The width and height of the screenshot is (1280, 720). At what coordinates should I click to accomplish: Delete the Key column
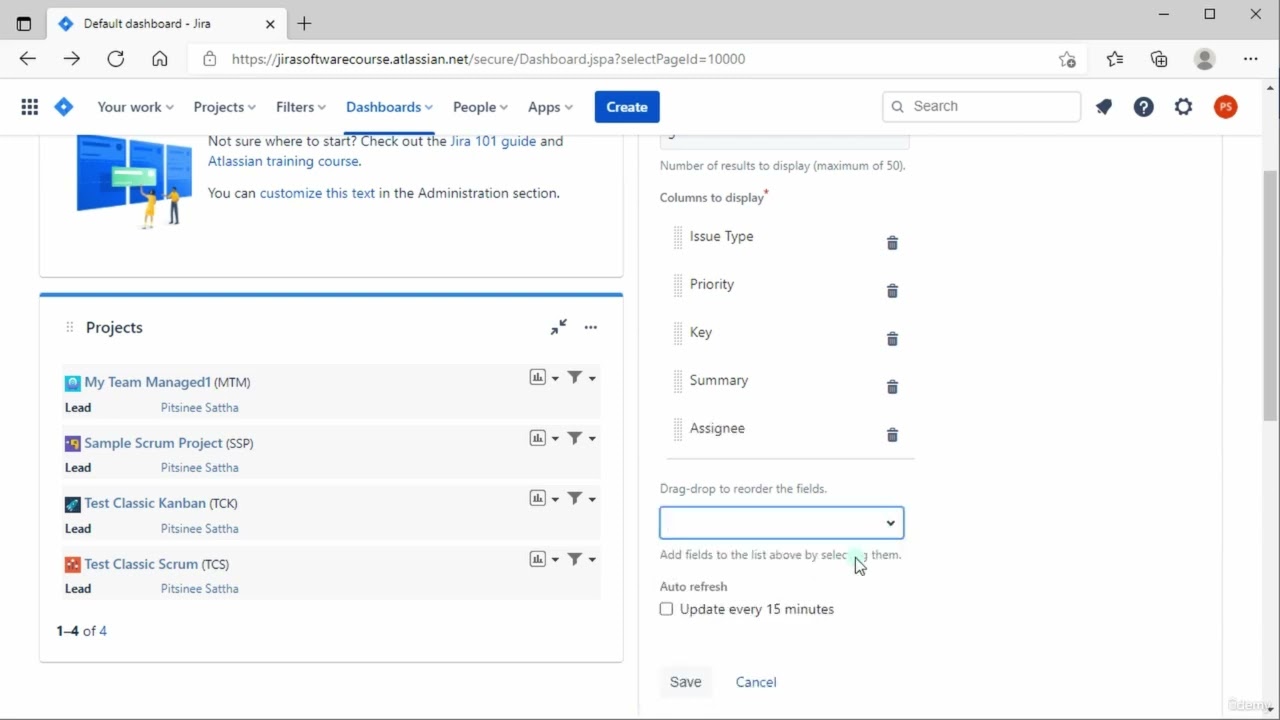[x=892, y=339]
